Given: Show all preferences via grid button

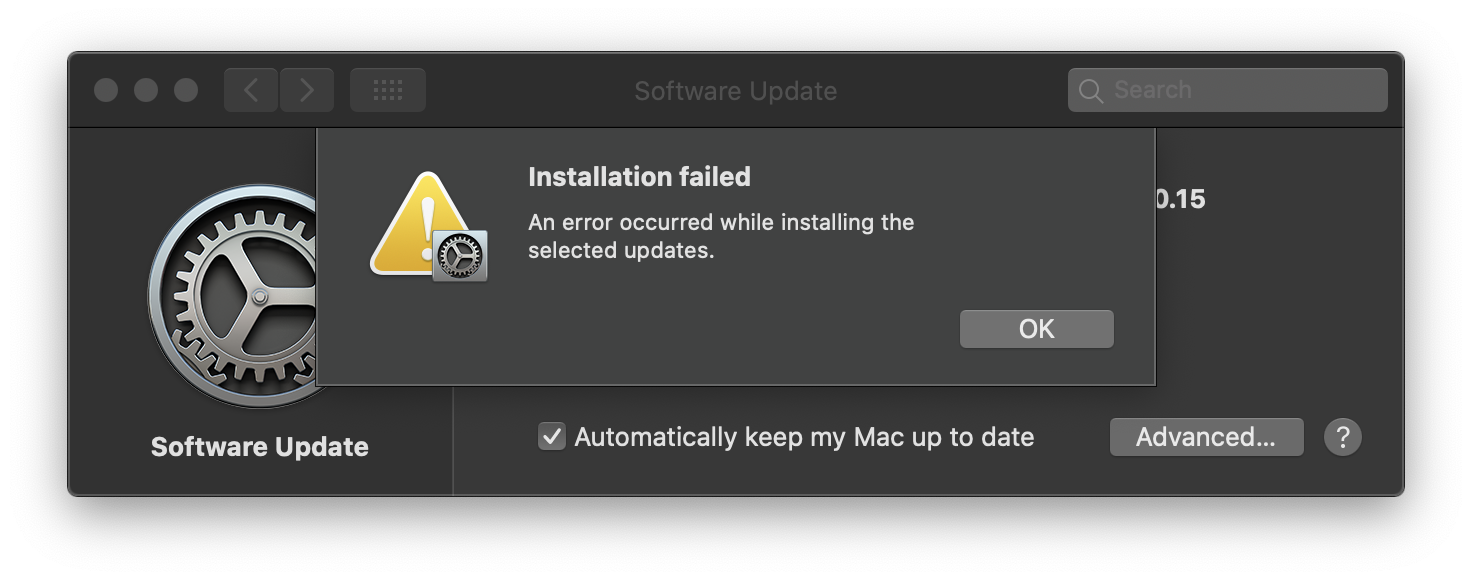Looking at the screenshot, I should coord(387,91).
